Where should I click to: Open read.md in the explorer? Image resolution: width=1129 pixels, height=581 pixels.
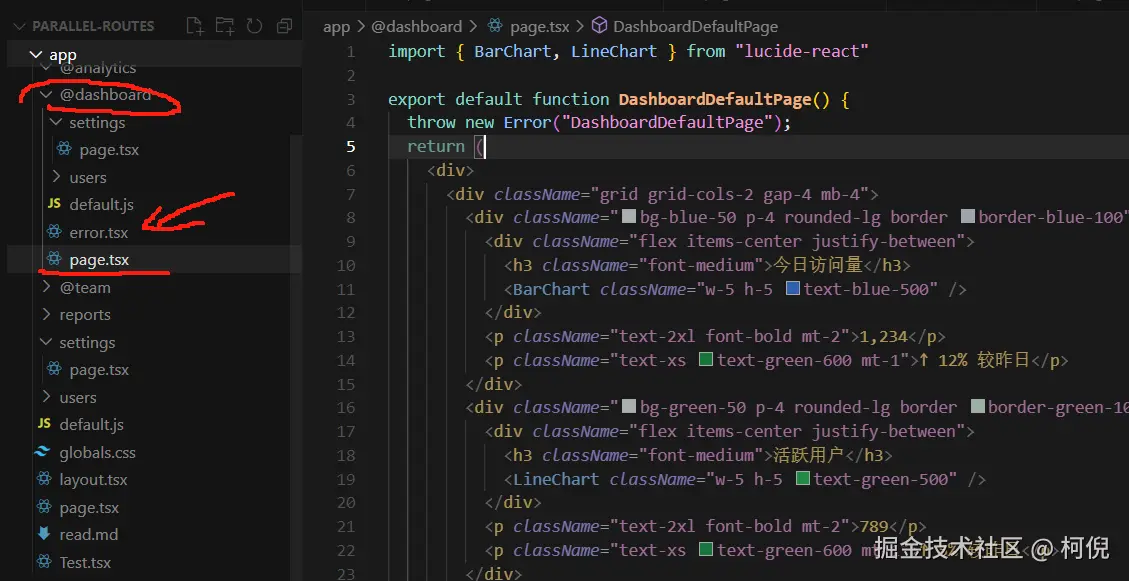[x=89, y=535]
